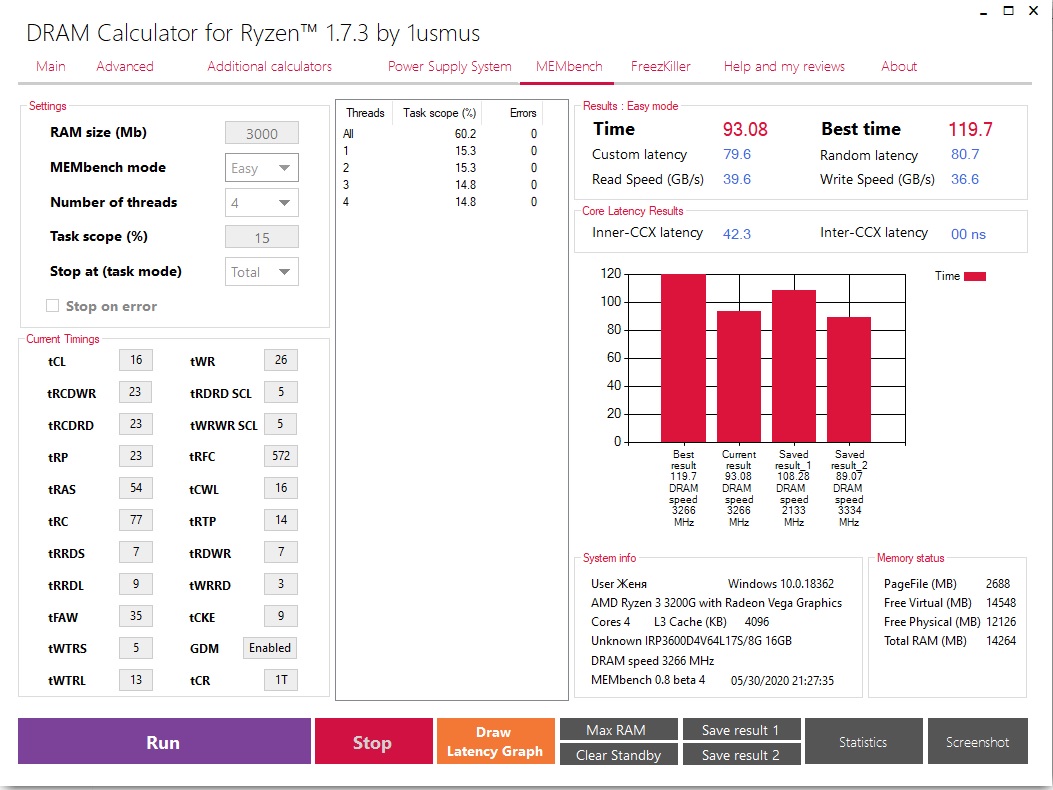
Task: Click the Threads column header
Action: pos(365,113)
